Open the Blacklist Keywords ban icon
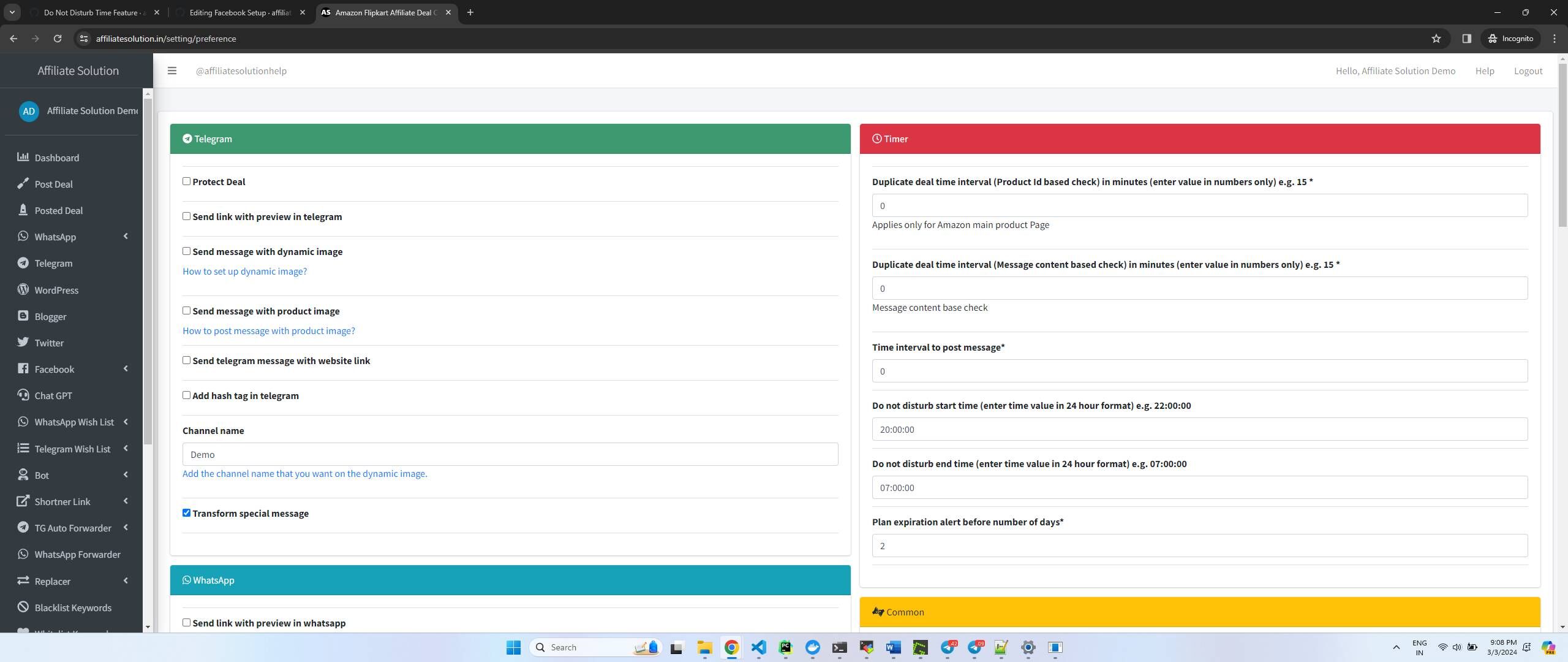This screenshot has height=662, width=1568. pyautogui.click(x=23, y=607)
